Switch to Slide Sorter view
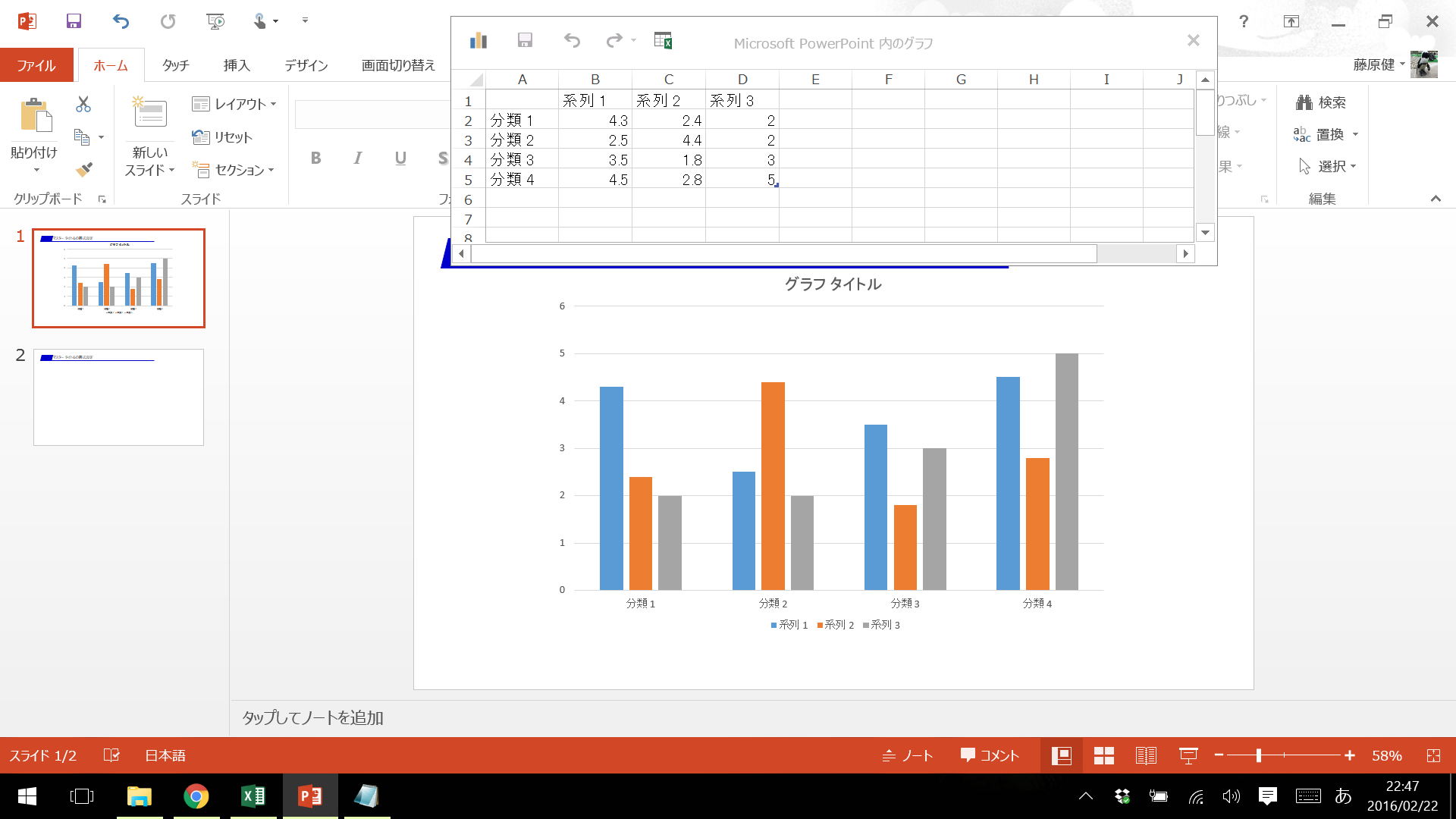1456x819 pixels. [x=1103, y=755]
